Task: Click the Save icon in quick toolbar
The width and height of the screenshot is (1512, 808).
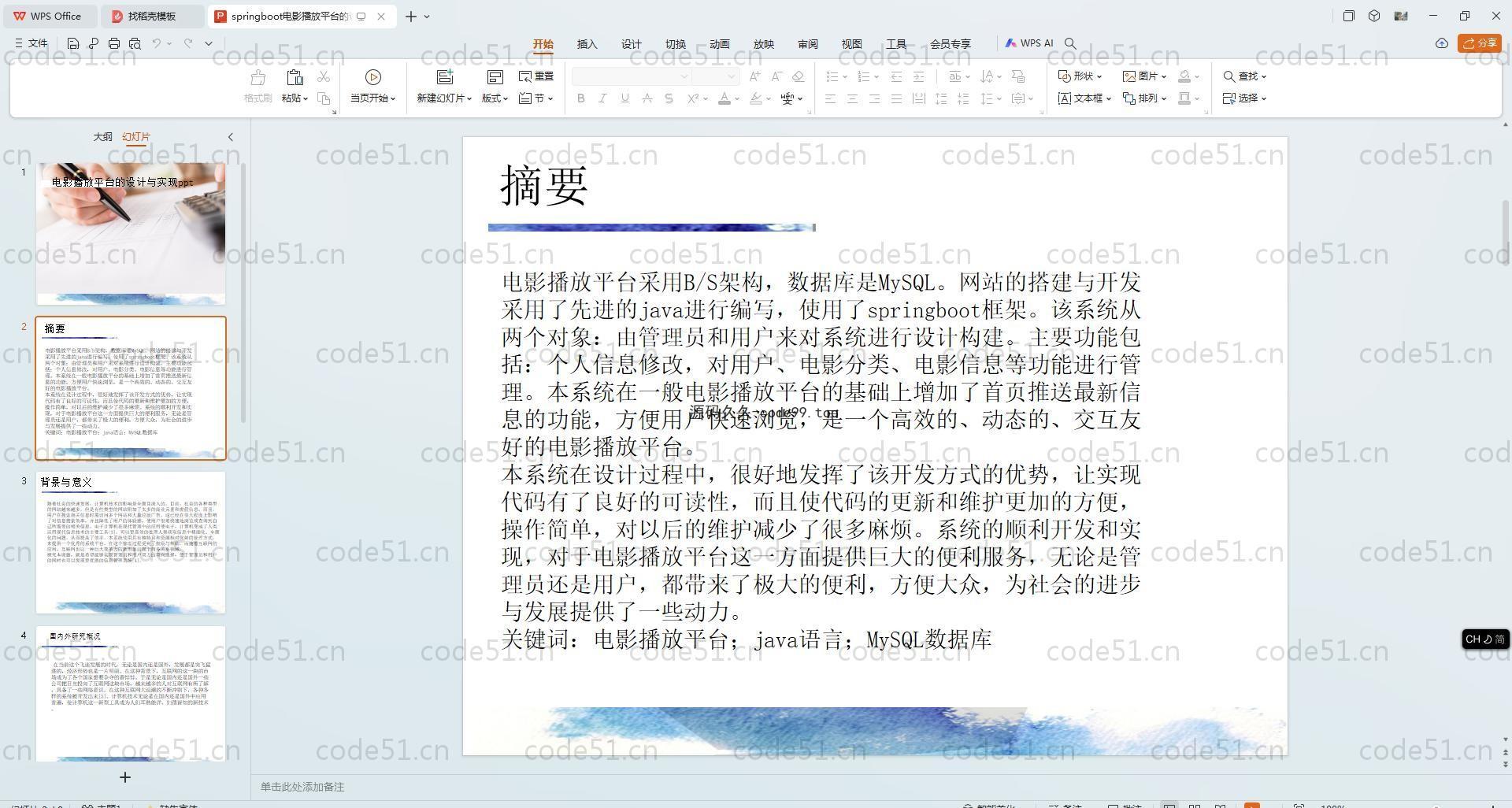Action: [x=73, y=43]
